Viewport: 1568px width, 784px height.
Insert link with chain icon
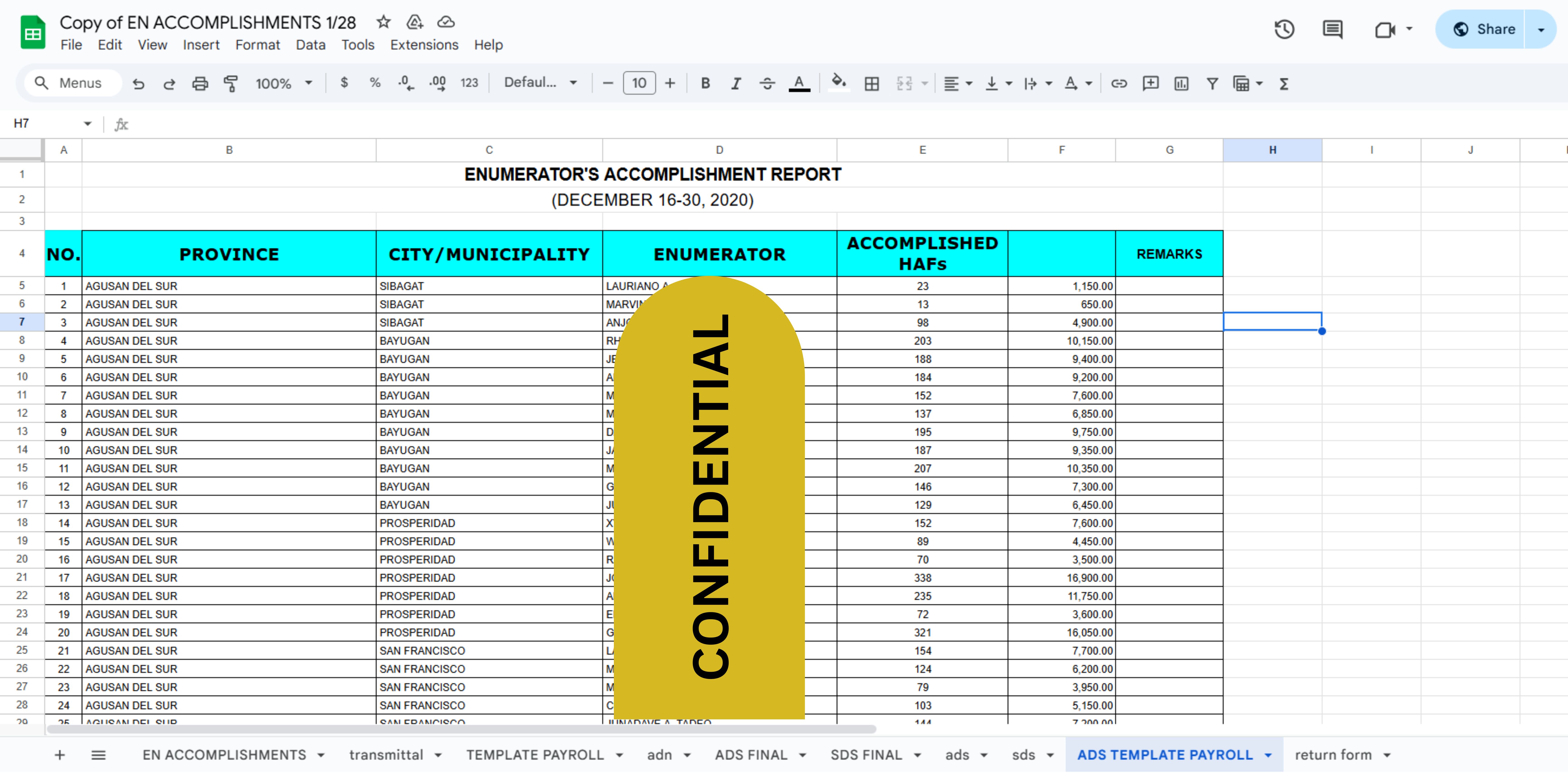[x=1119, y=83]
